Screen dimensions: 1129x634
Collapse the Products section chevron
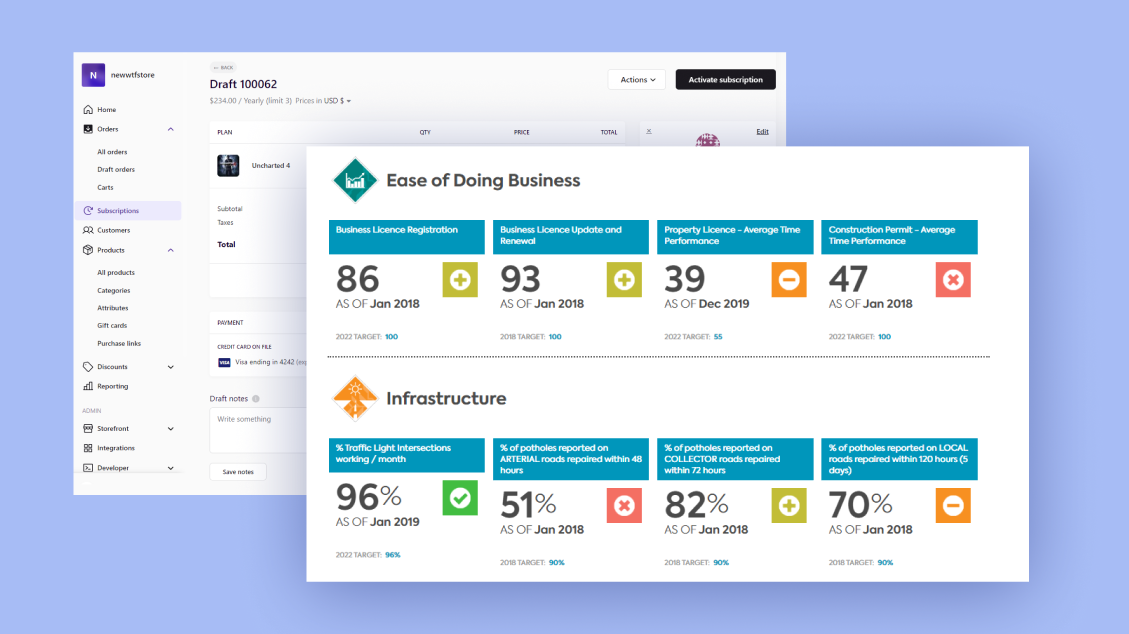(171, 250)
